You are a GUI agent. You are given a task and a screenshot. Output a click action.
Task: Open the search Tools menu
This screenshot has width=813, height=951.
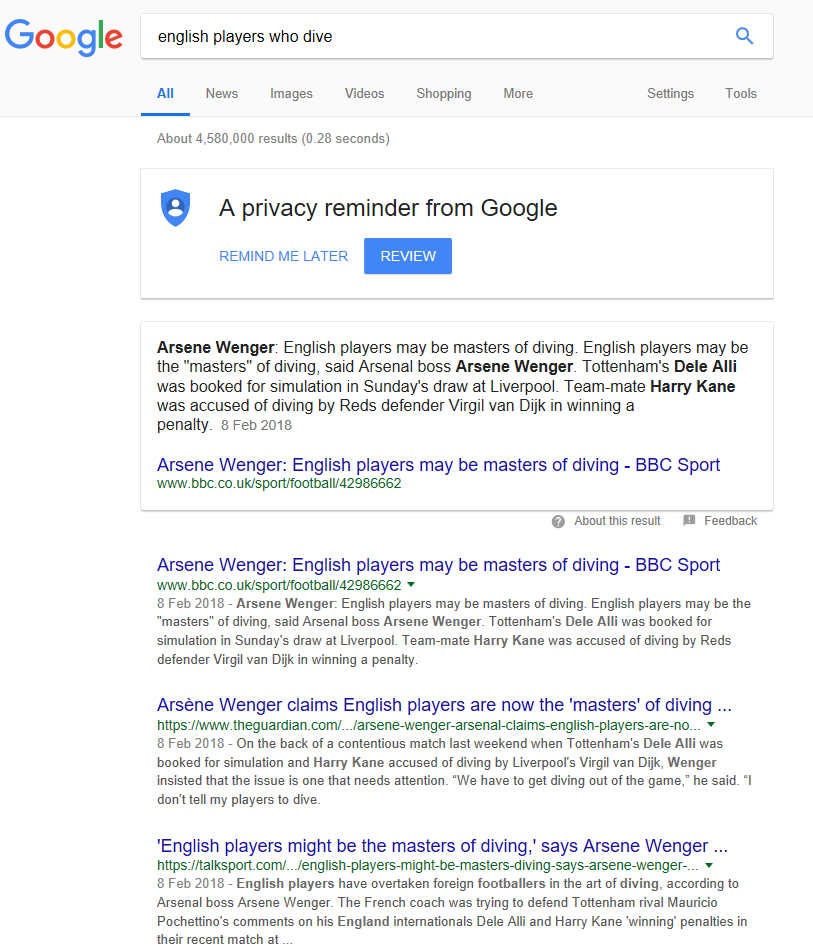pos(741,93)
